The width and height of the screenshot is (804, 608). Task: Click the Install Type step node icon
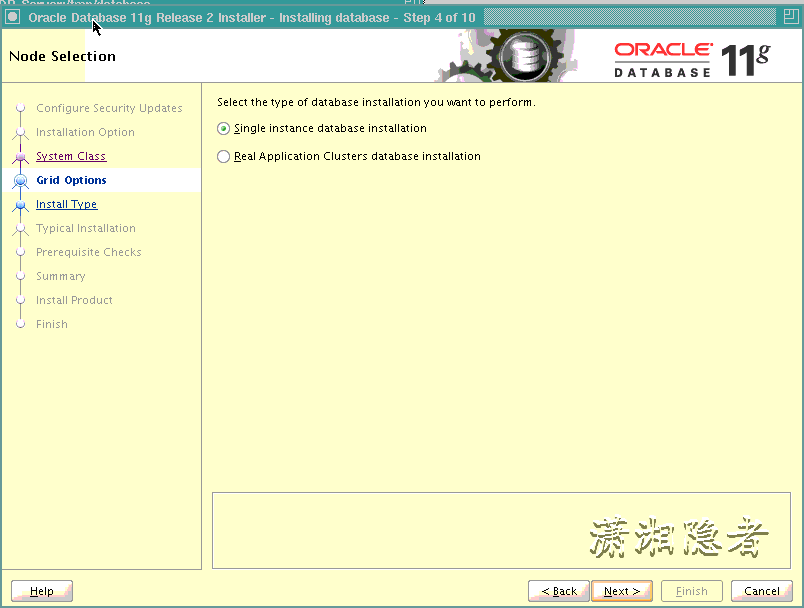[20, 204]
